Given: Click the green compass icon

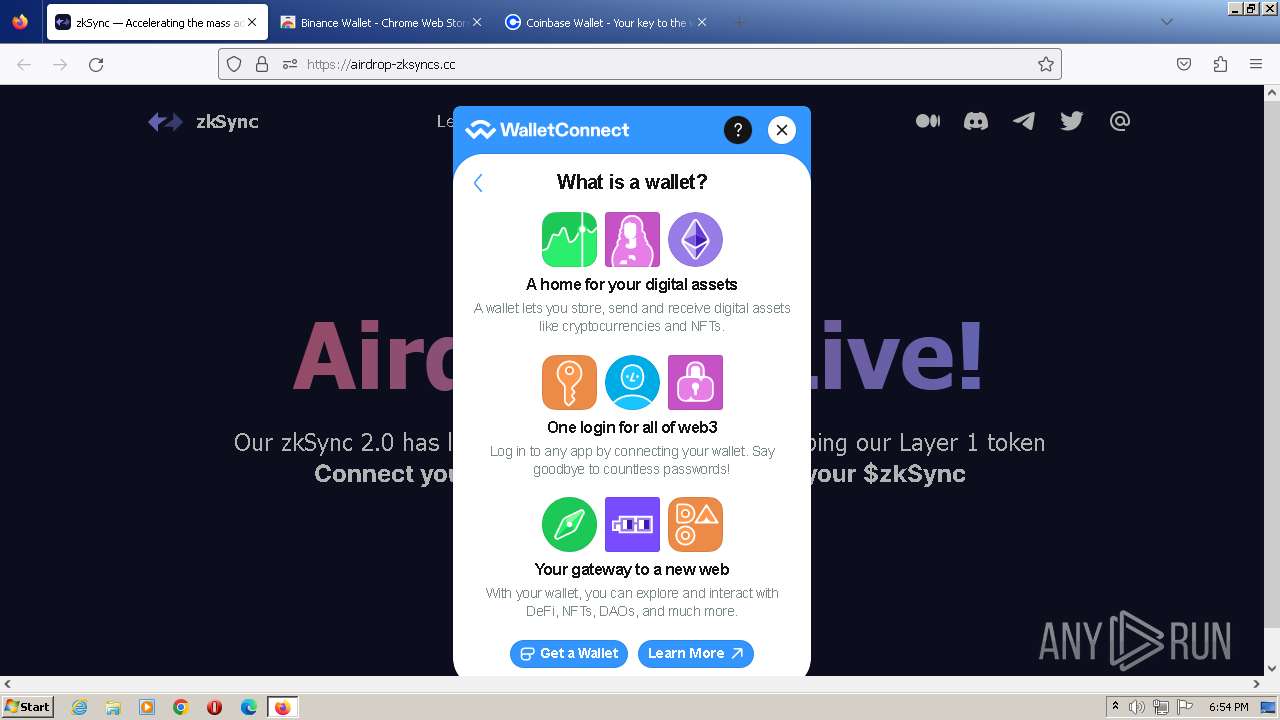Looking at the screenshot, I should (569, 524).
